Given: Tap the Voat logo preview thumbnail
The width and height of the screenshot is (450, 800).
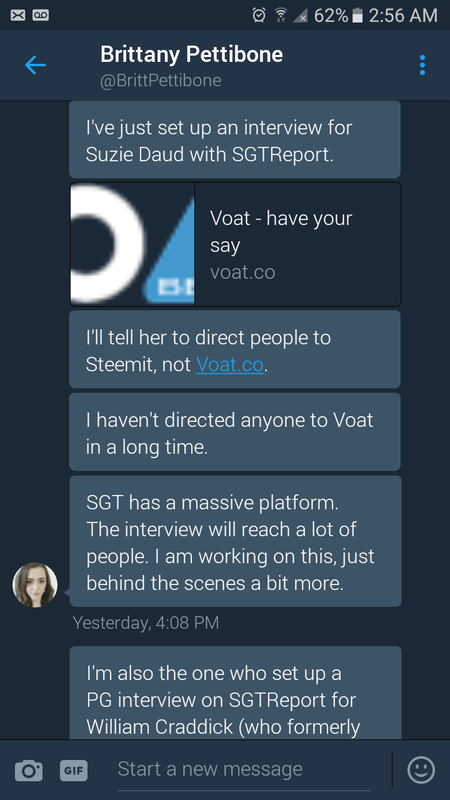Looking at the screenshot, I should (132, 244).
